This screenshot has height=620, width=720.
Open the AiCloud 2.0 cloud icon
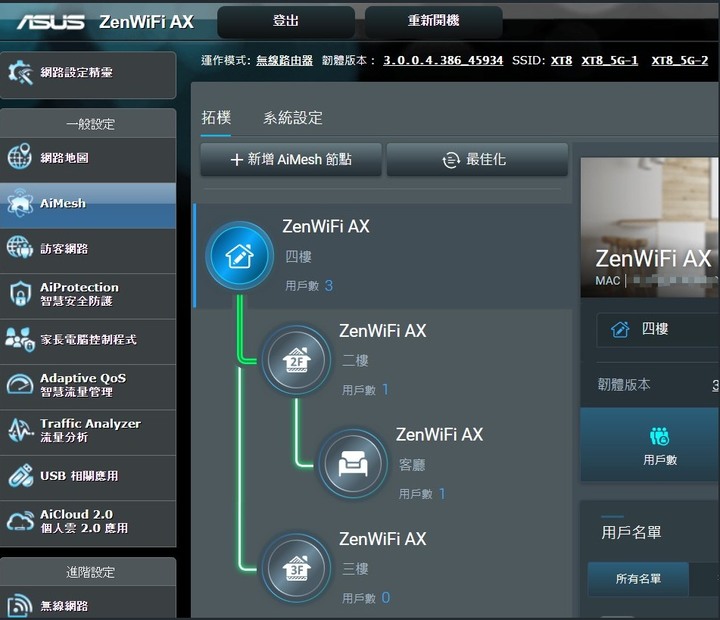(x=20, y=520)
